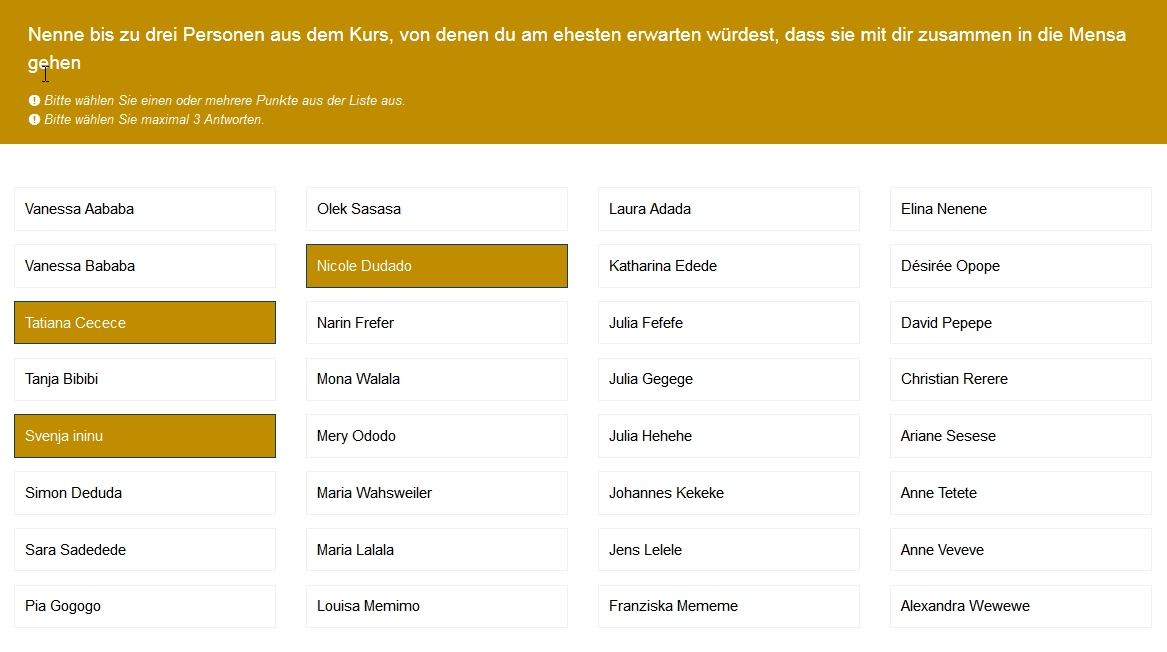Screen dimensions: 1167x652
Task: Select Narin Frefer
Action: (x=437, y=323)
